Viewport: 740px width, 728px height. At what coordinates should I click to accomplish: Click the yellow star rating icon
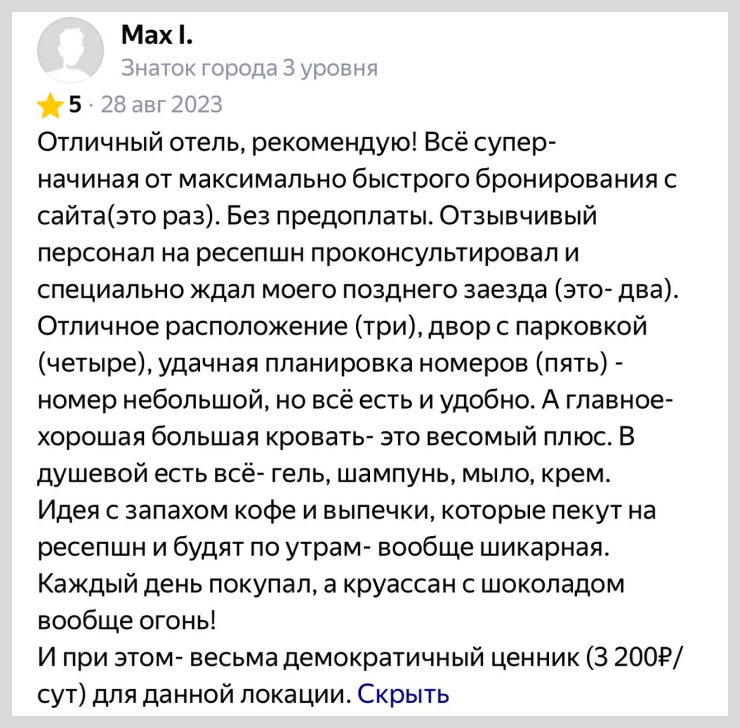coord(49,104)
